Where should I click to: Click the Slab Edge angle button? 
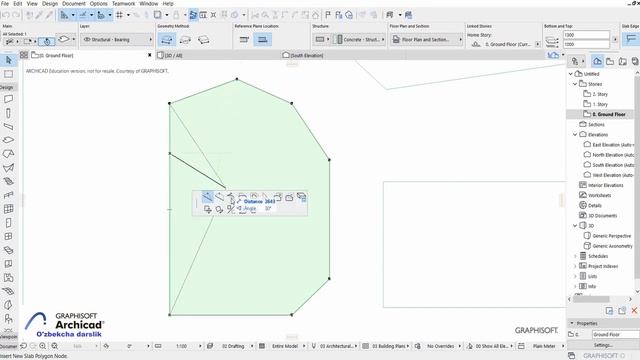[631, 39]
